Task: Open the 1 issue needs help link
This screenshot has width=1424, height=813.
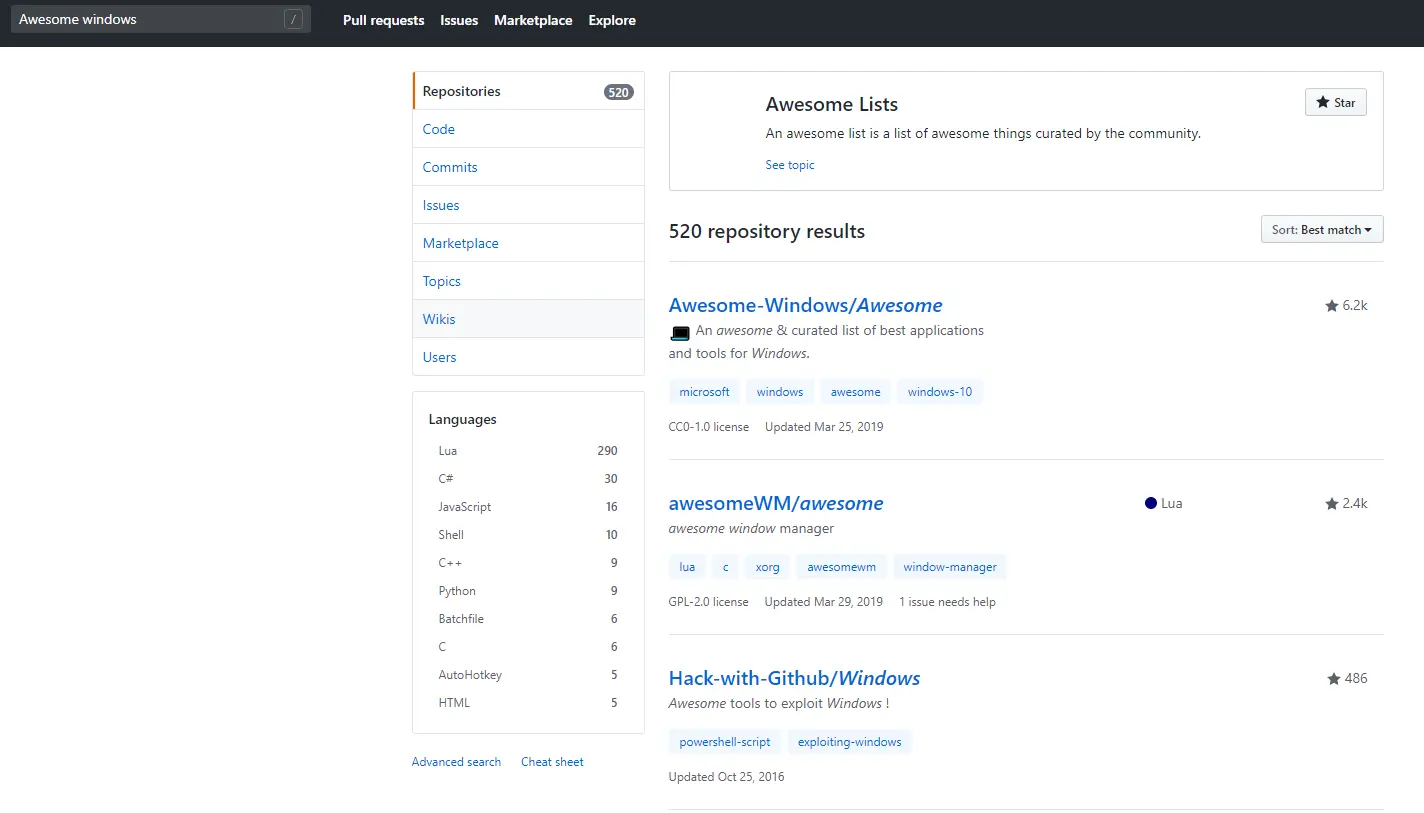Action: pos(947,602)
